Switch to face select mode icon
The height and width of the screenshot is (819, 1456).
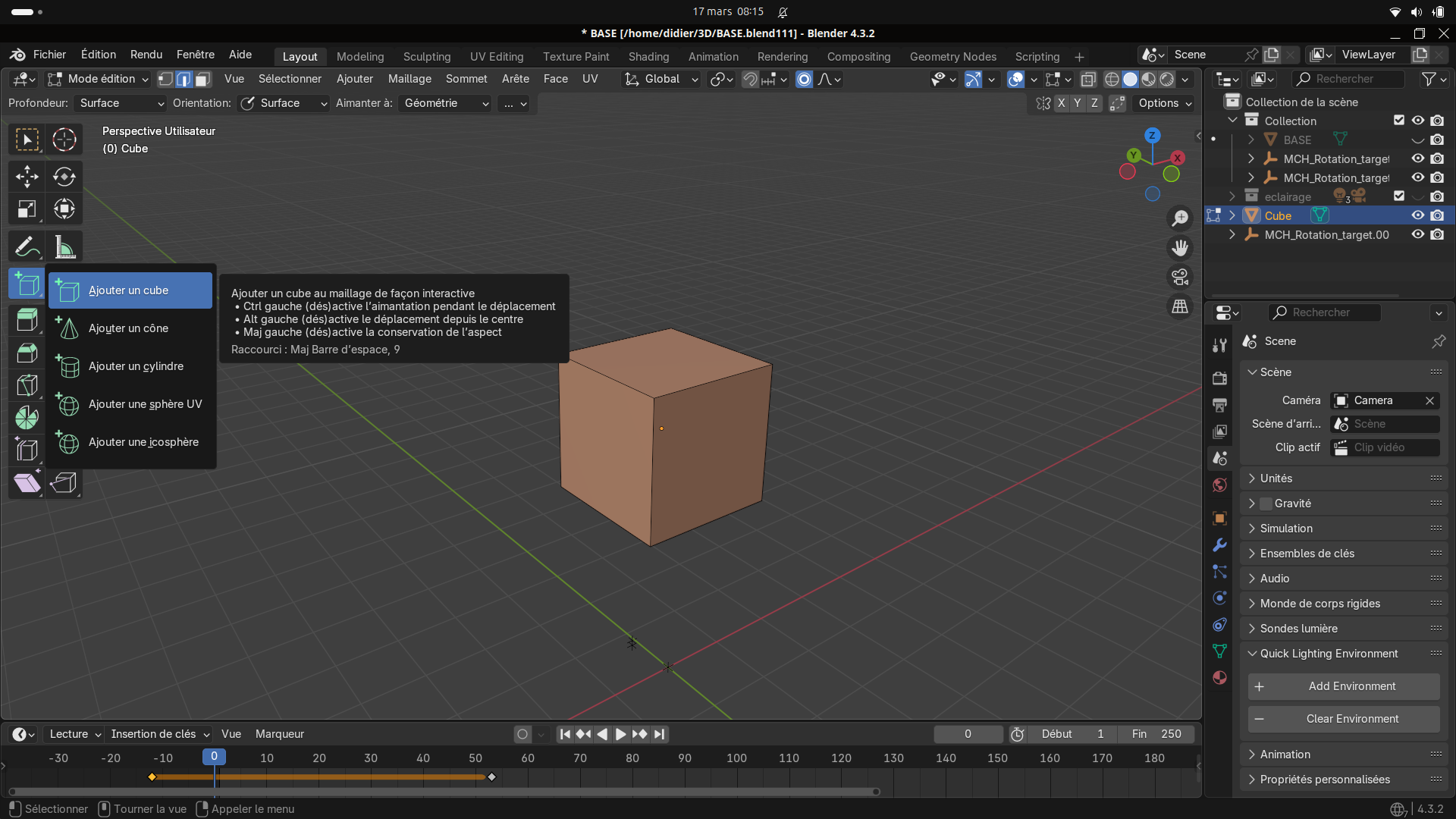(202, 79)
